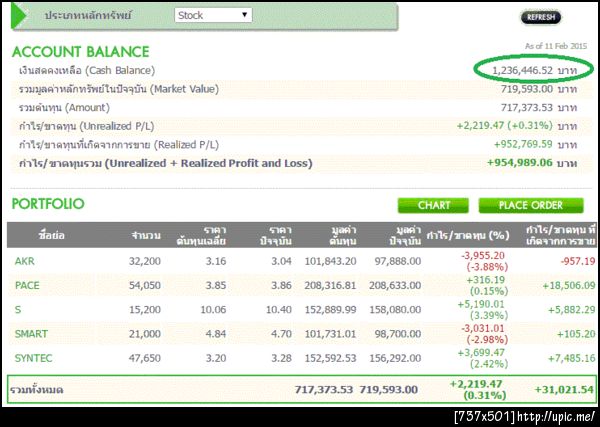Click the ชื่อย่อ column header
Image resolution: width=600 pixels, height=427 pixels.
[51, 235]
